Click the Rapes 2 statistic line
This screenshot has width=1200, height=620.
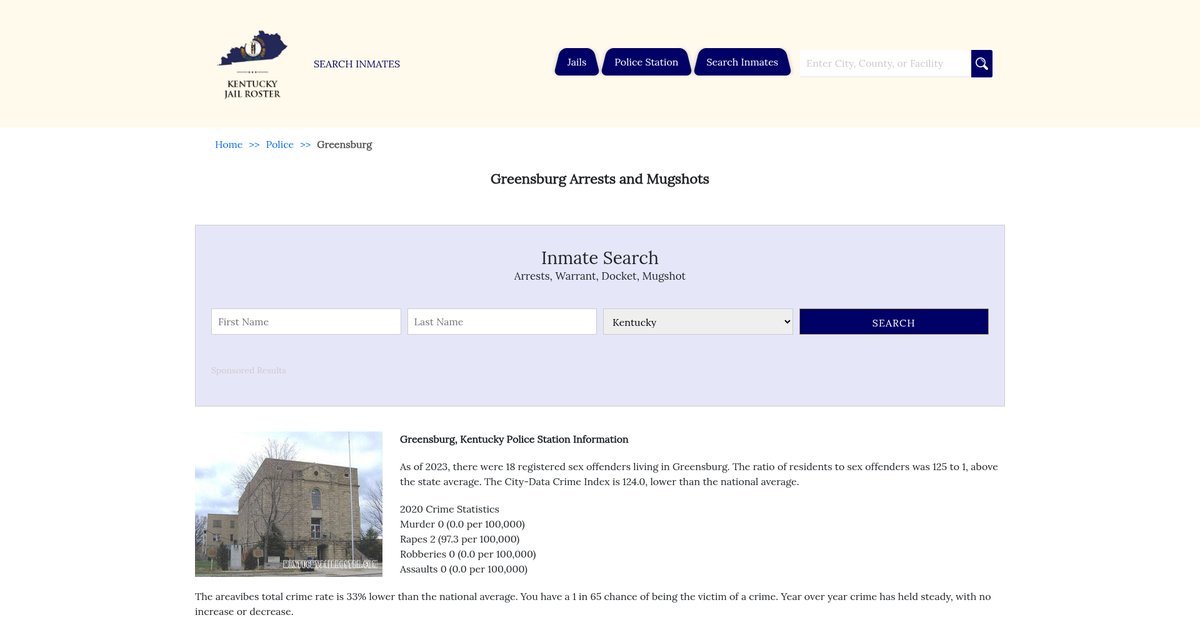pos(460,539)
